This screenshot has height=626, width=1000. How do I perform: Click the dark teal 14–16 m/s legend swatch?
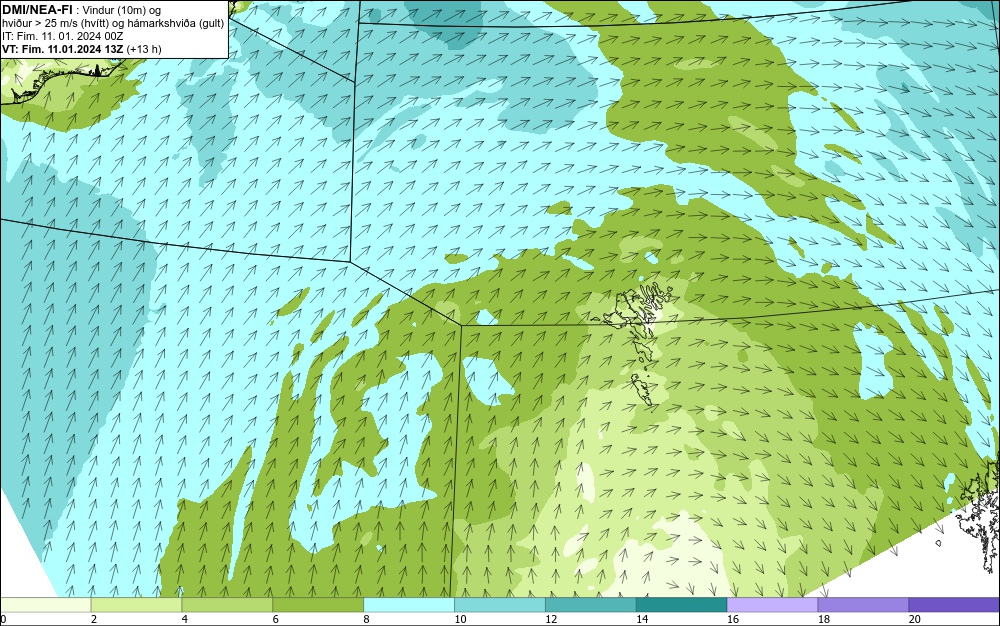click(682, 604)
